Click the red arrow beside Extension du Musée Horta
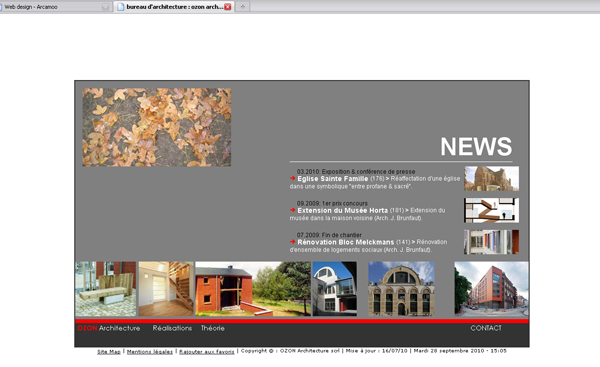Image resolution: width=600 pixels, height=367 pixels. pos(292,210)
